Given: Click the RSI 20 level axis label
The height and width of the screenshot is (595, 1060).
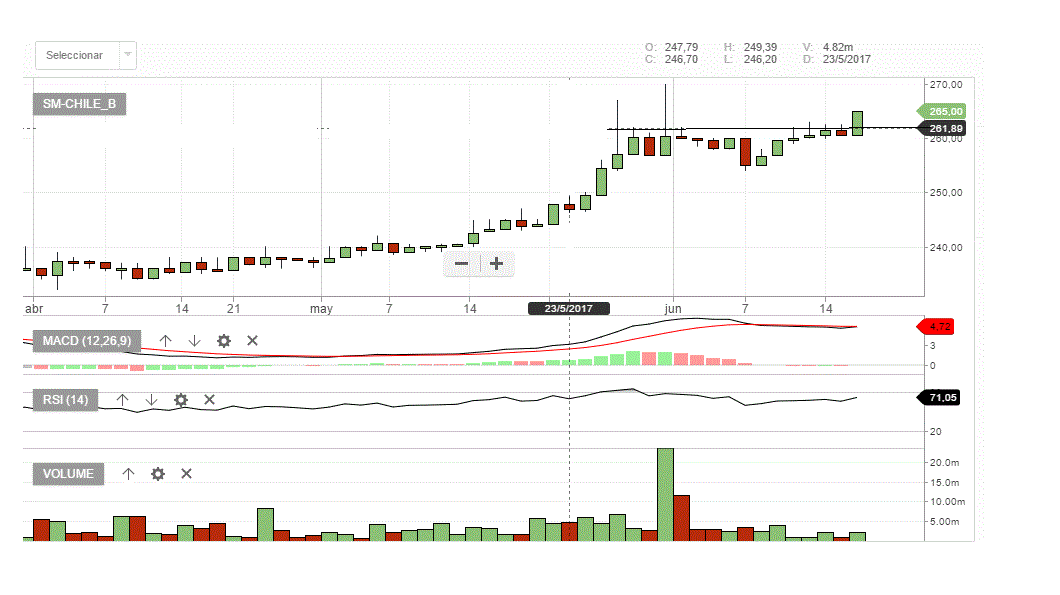Looking at the screenshot, I should tap(936, 431).
